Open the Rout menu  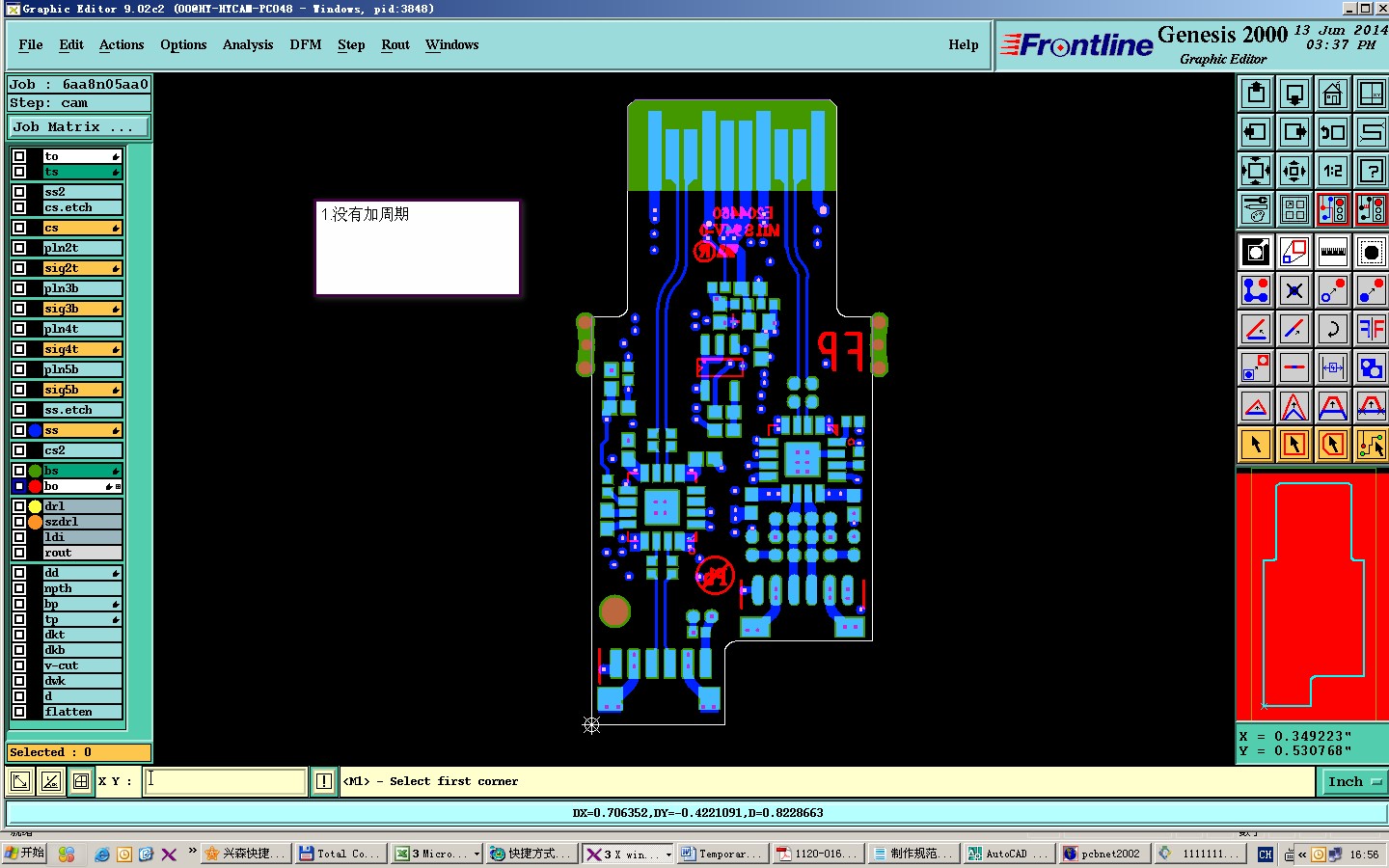click(395, 44)
